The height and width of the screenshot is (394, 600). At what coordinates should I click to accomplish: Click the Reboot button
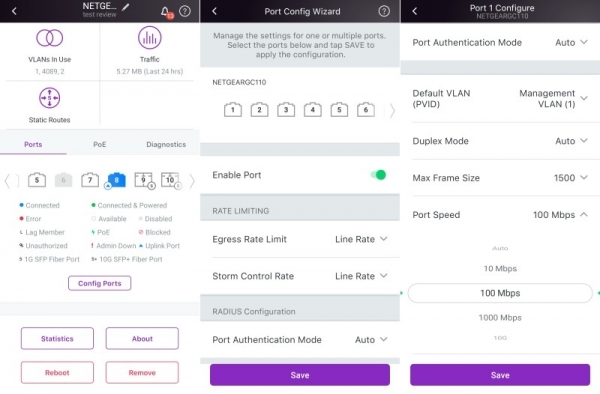click(57, 373)
